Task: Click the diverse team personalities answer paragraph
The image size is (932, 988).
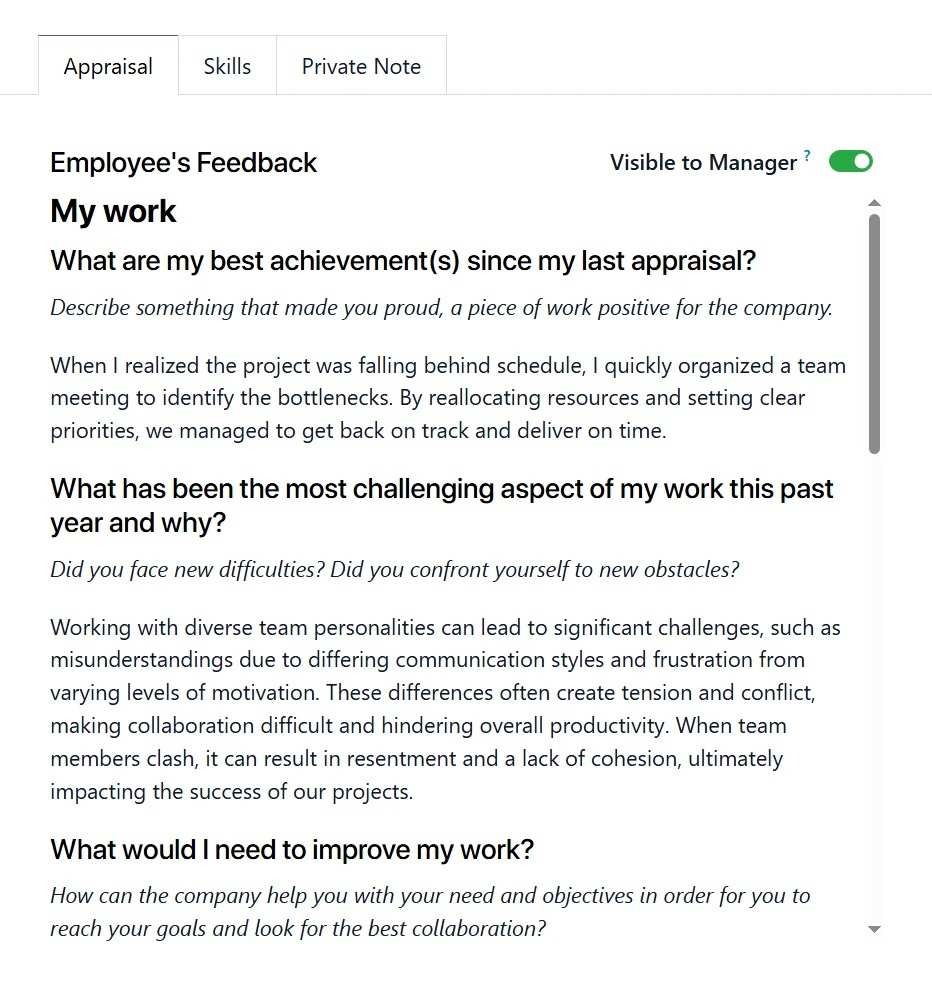Action: pos(445,710)
